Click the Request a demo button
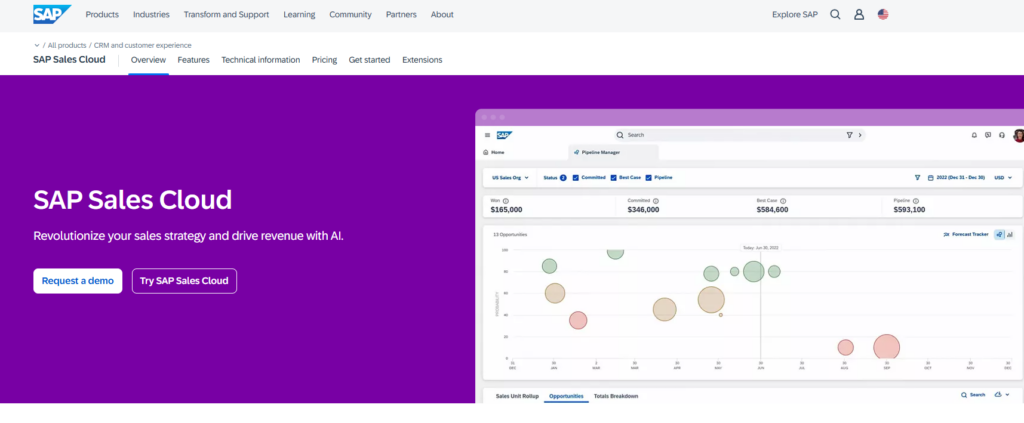Screen dimensions: 1024x423 coord(78,281)
